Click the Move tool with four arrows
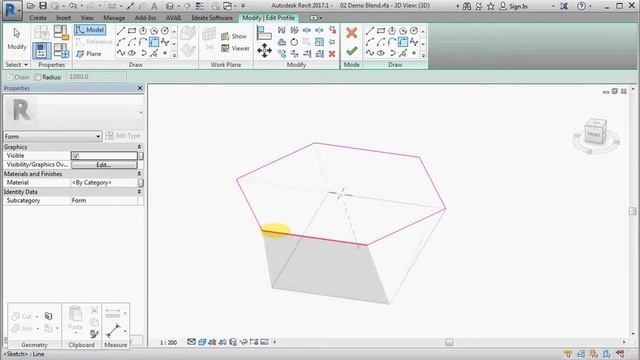 pyautogui.click(x=264, y=51)
